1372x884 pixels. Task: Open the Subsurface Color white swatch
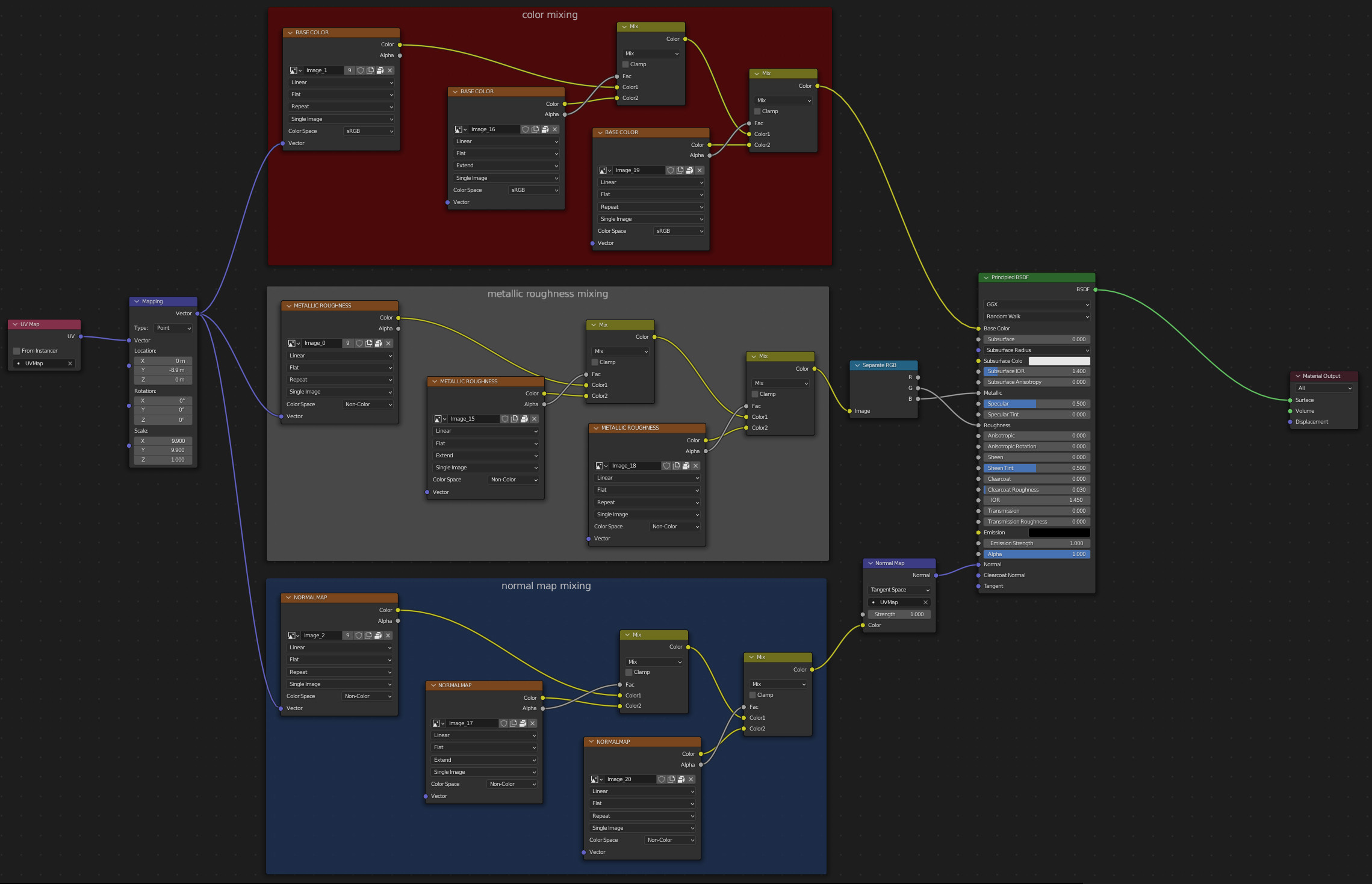(1060, 361)
